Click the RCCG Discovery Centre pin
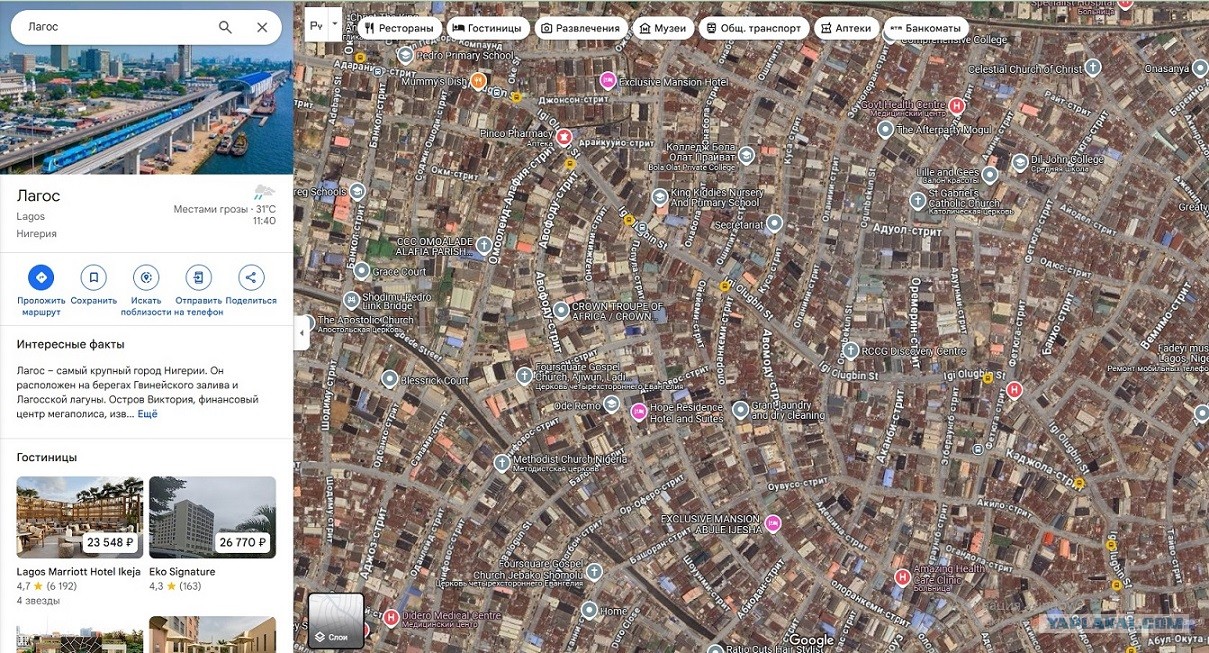The height and width of the screenshot is (653, 1209). (851, 351)
